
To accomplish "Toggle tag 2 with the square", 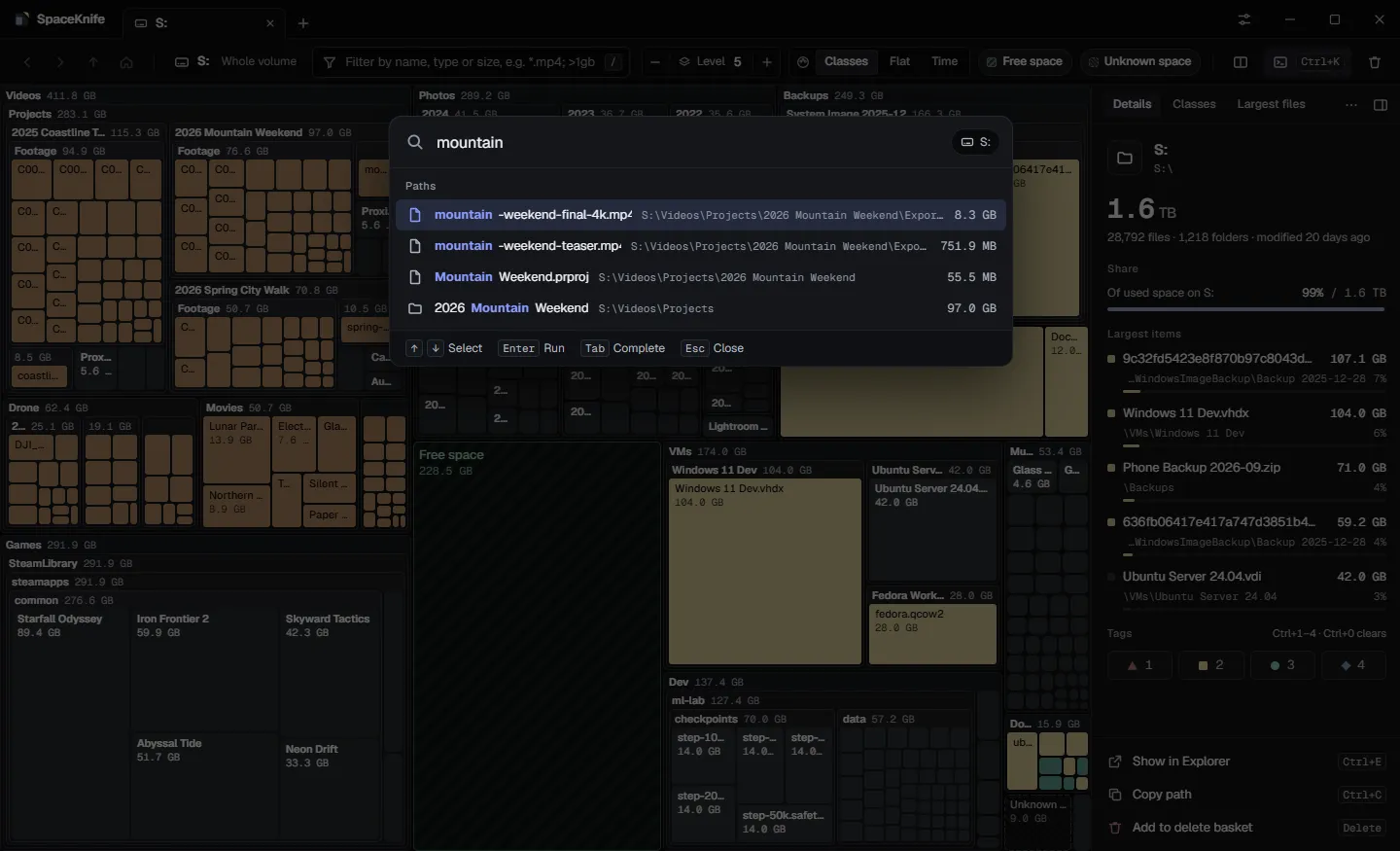I will coord(1211,665).
